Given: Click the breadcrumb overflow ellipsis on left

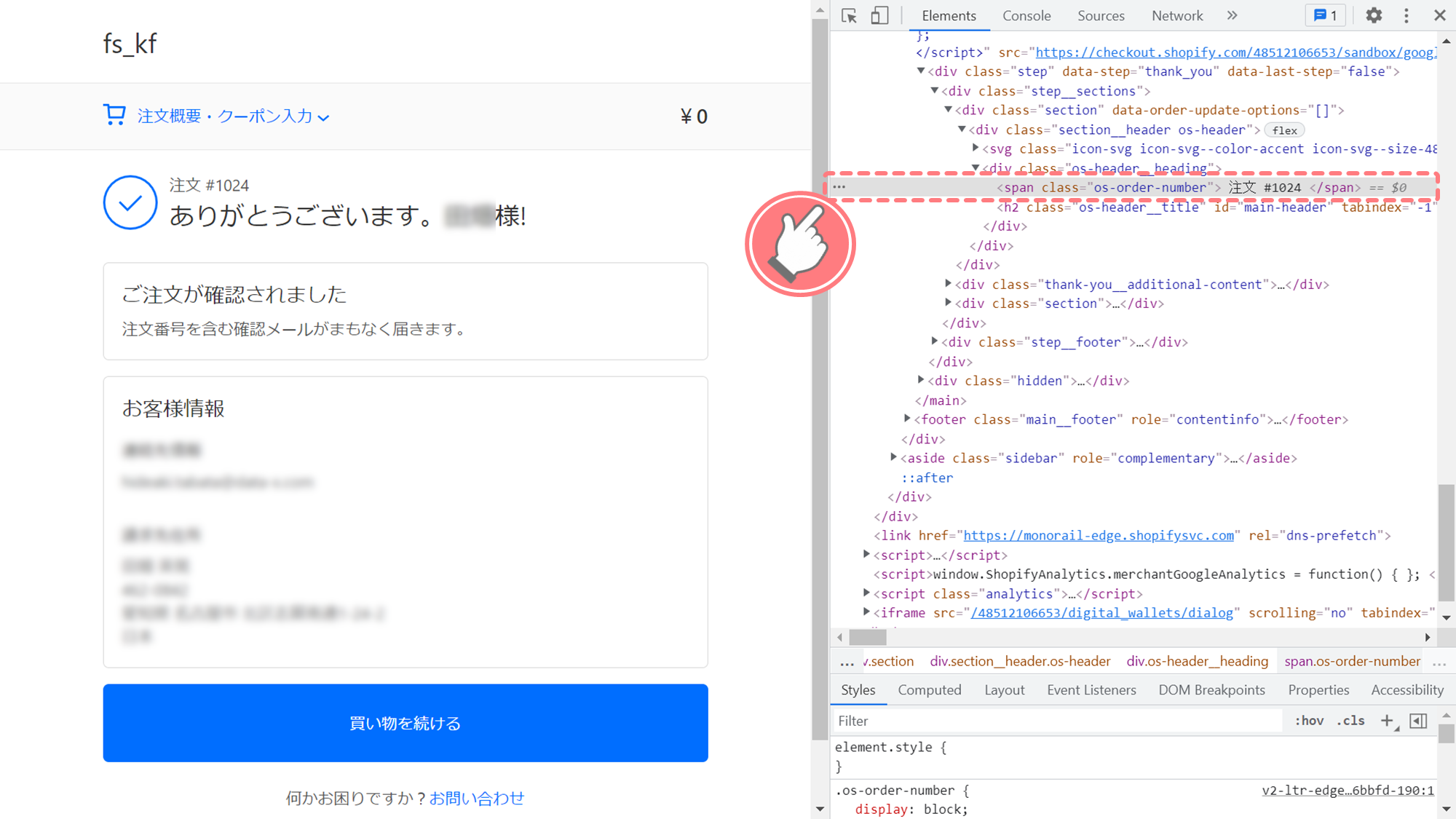Looking at the screenshot, I should point(847,662).
